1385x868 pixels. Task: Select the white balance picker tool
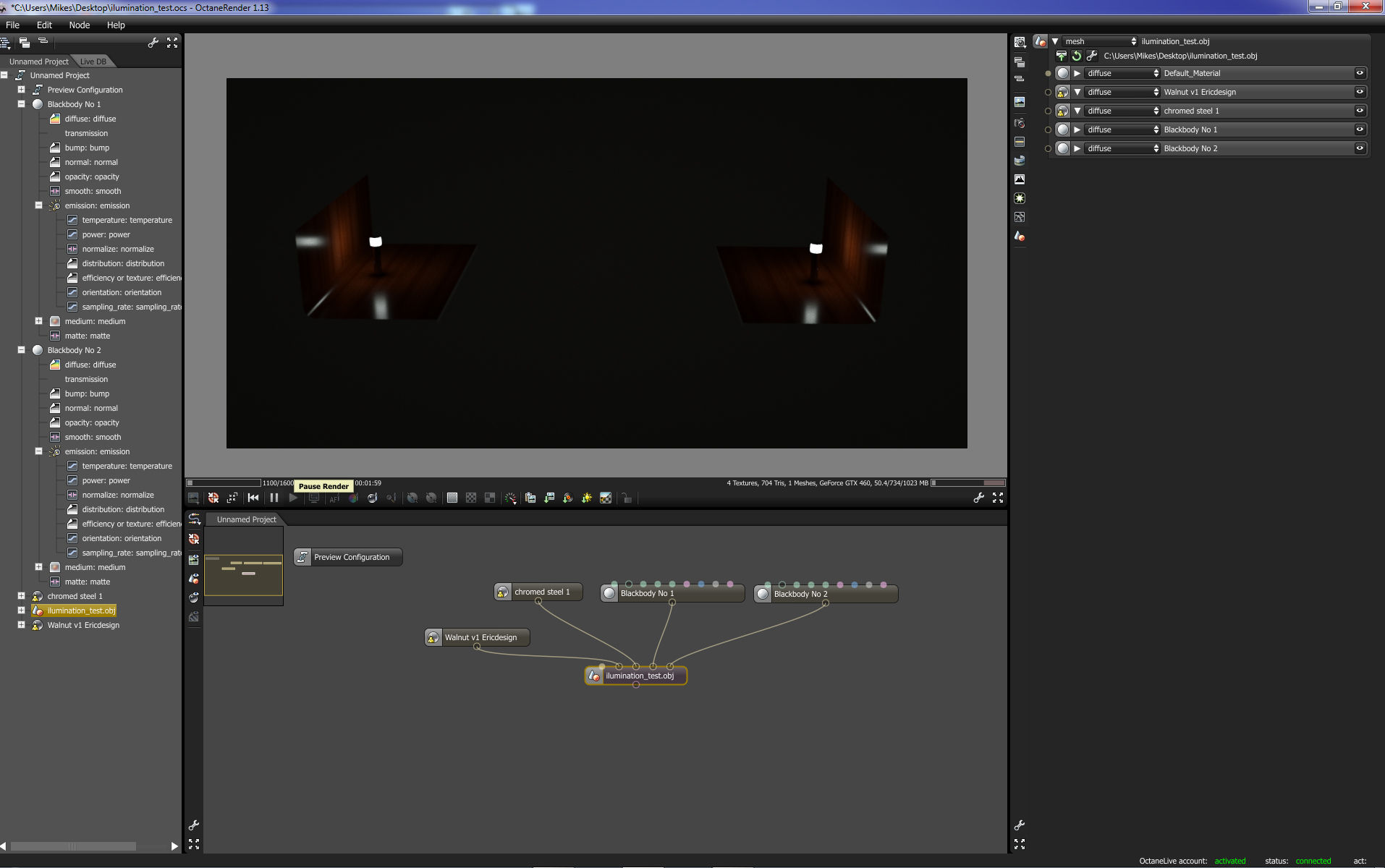tap(353, 498)
